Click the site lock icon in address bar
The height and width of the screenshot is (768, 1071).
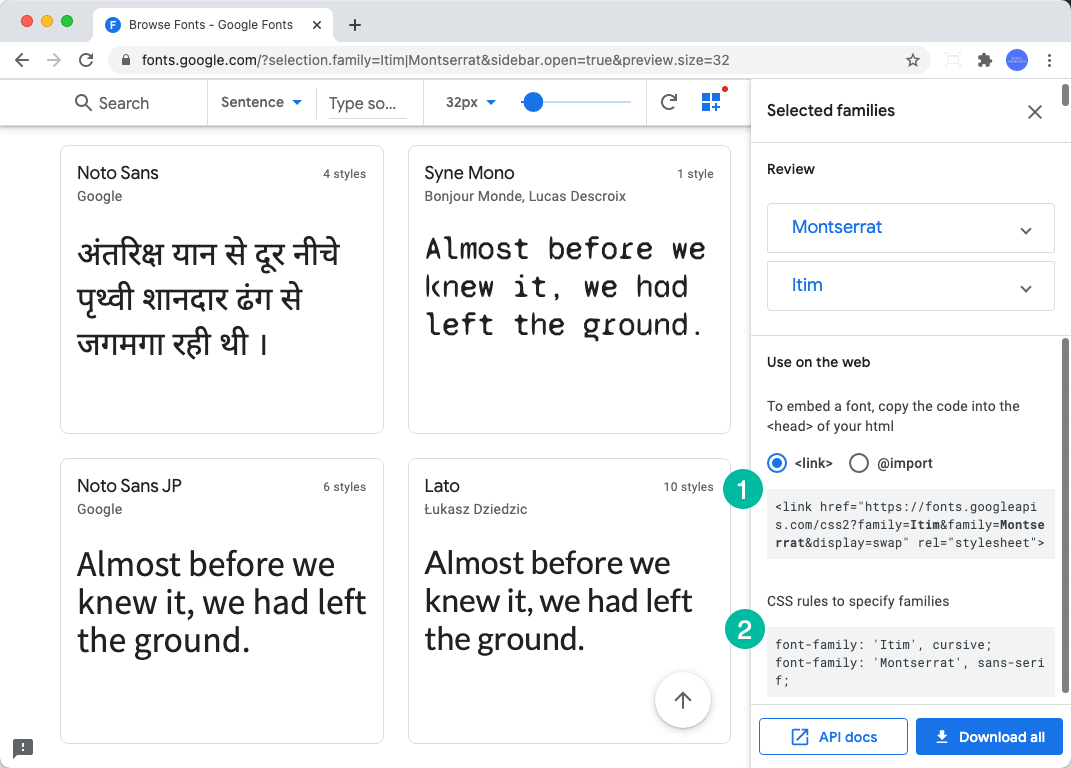tap(126, 60)
